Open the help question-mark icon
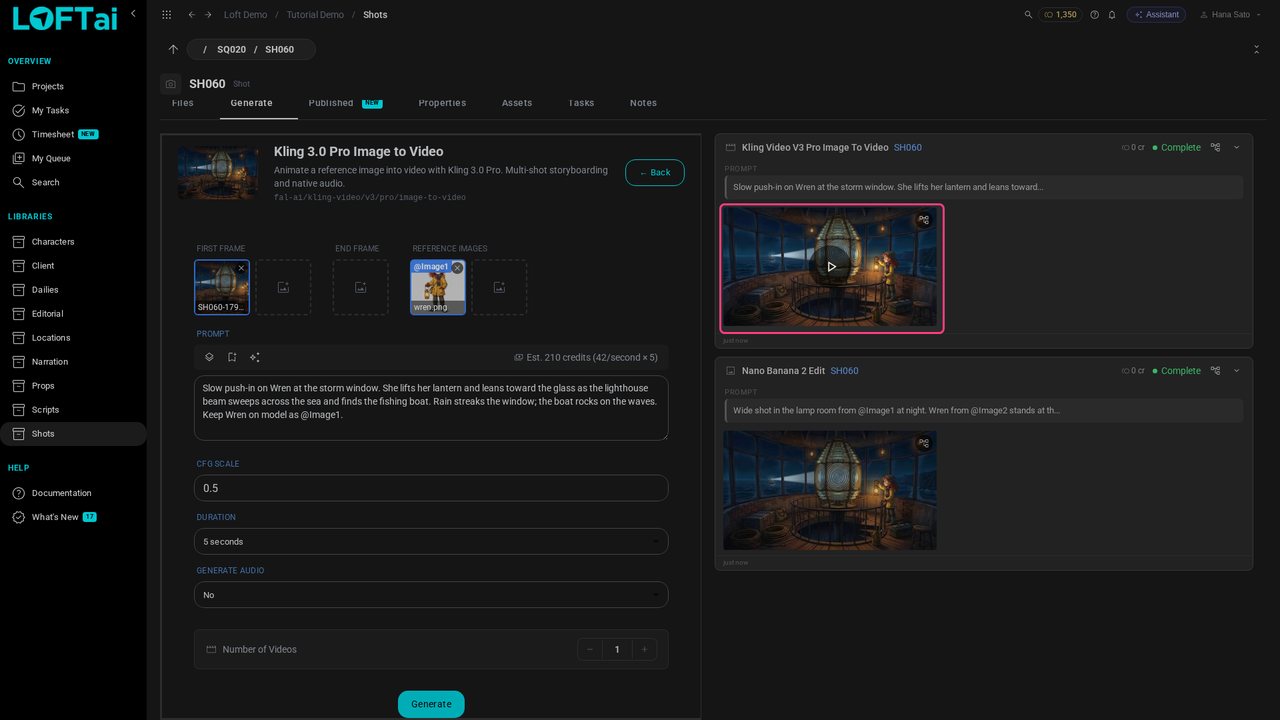This screenshot has width=1280, height=720. (1094, 15)
